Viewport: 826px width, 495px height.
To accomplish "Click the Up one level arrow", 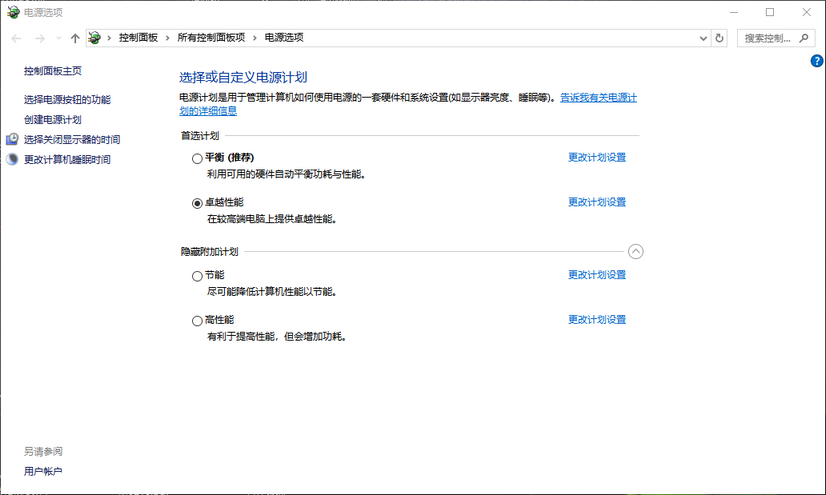I will (x=75, y=38).
